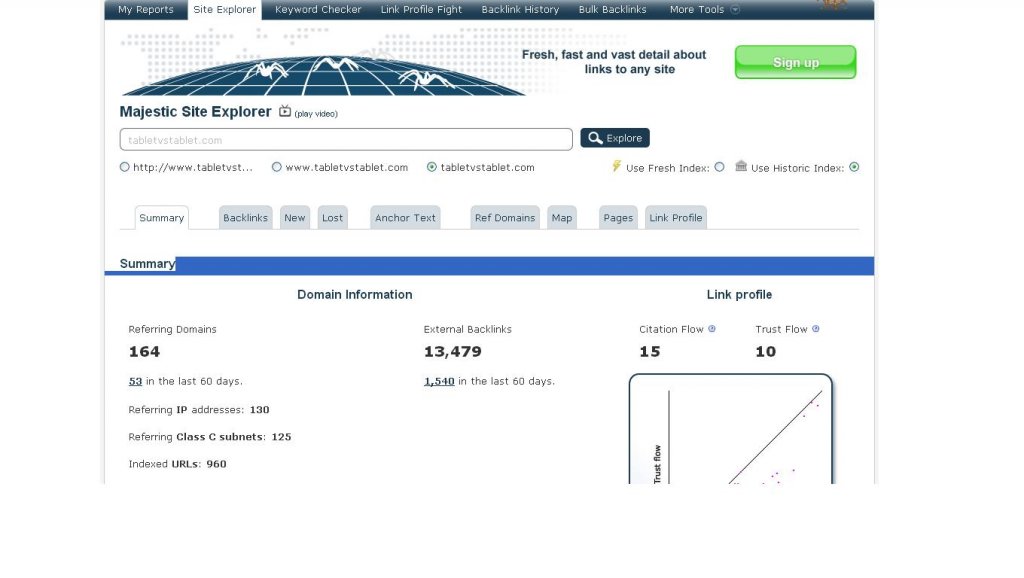The height and width of the screenshot is (578, 1024).
Task: Click the green Sign up button
Action: pyautogui.click(x=795, y=62)
